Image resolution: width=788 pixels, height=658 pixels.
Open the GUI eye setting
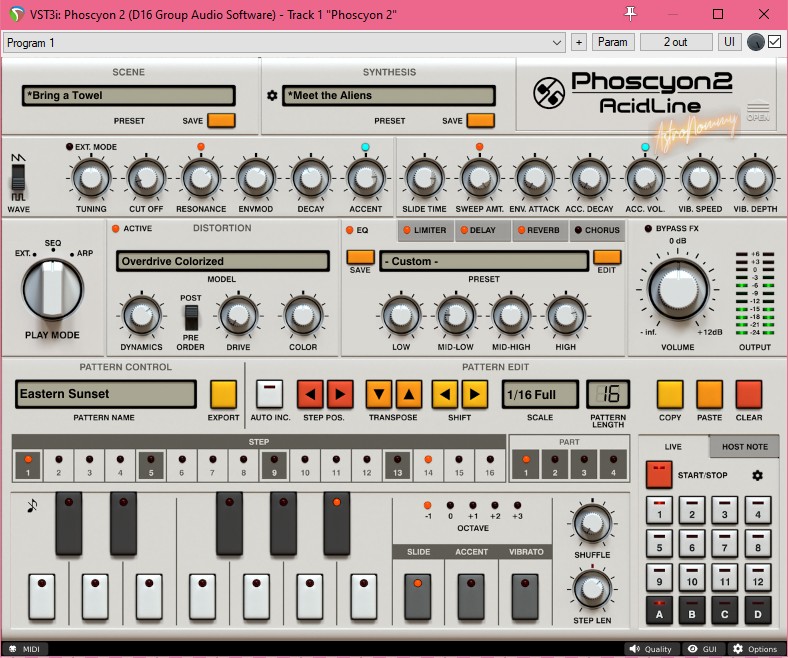coord(703,649)
